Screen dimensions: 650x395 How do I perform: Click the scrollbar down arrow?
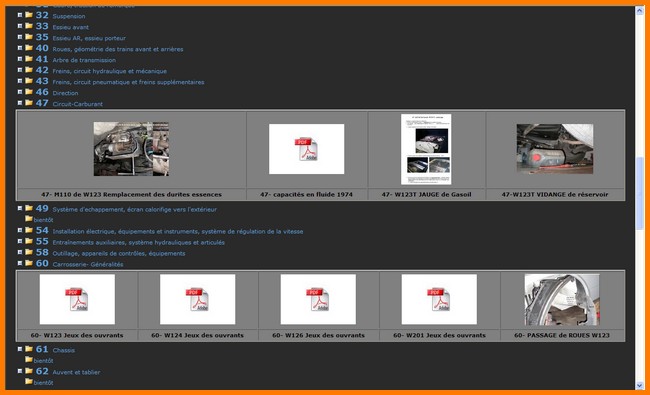639,385
